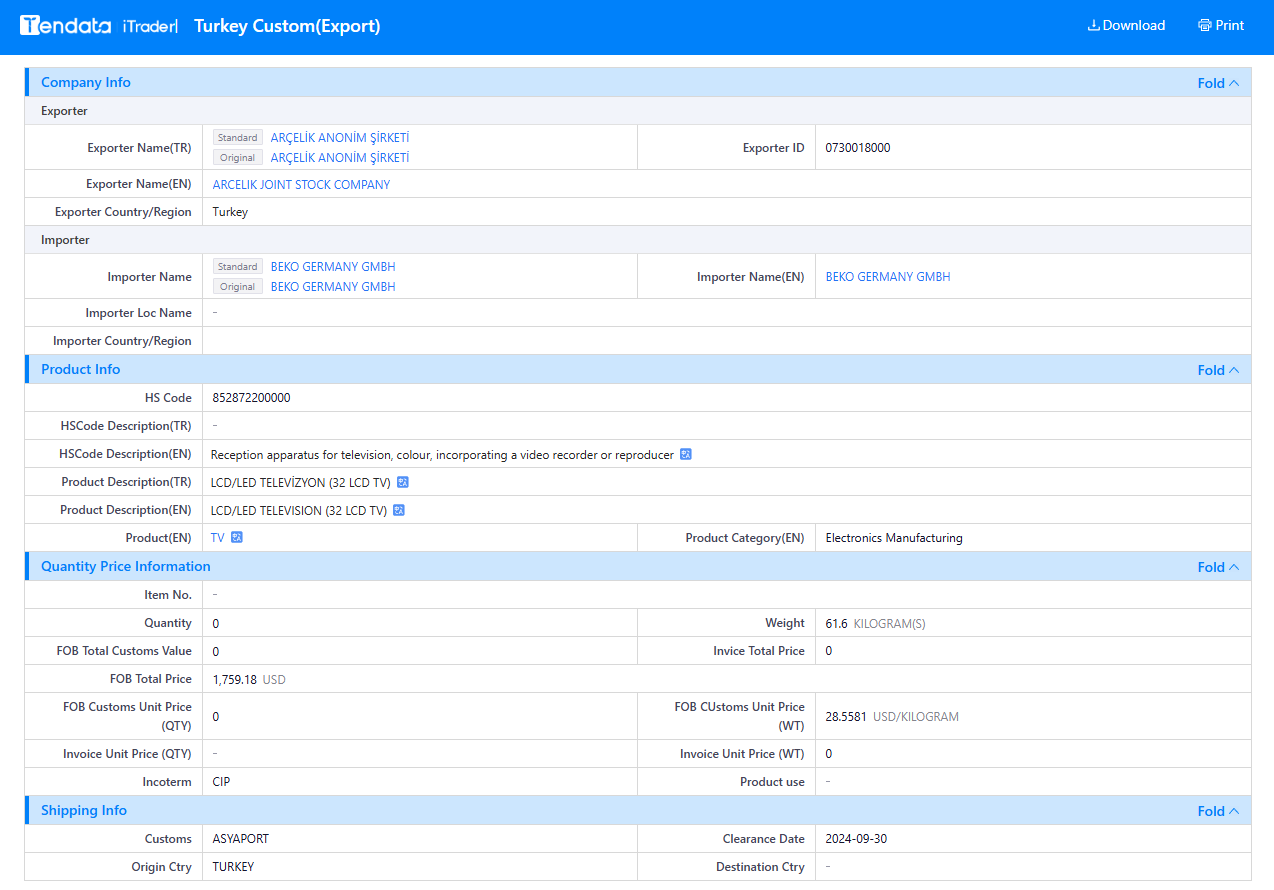Viewport: 1274px width, 890px height.
Task: Click the Shipping Info section title
Action: click(84, 811)
